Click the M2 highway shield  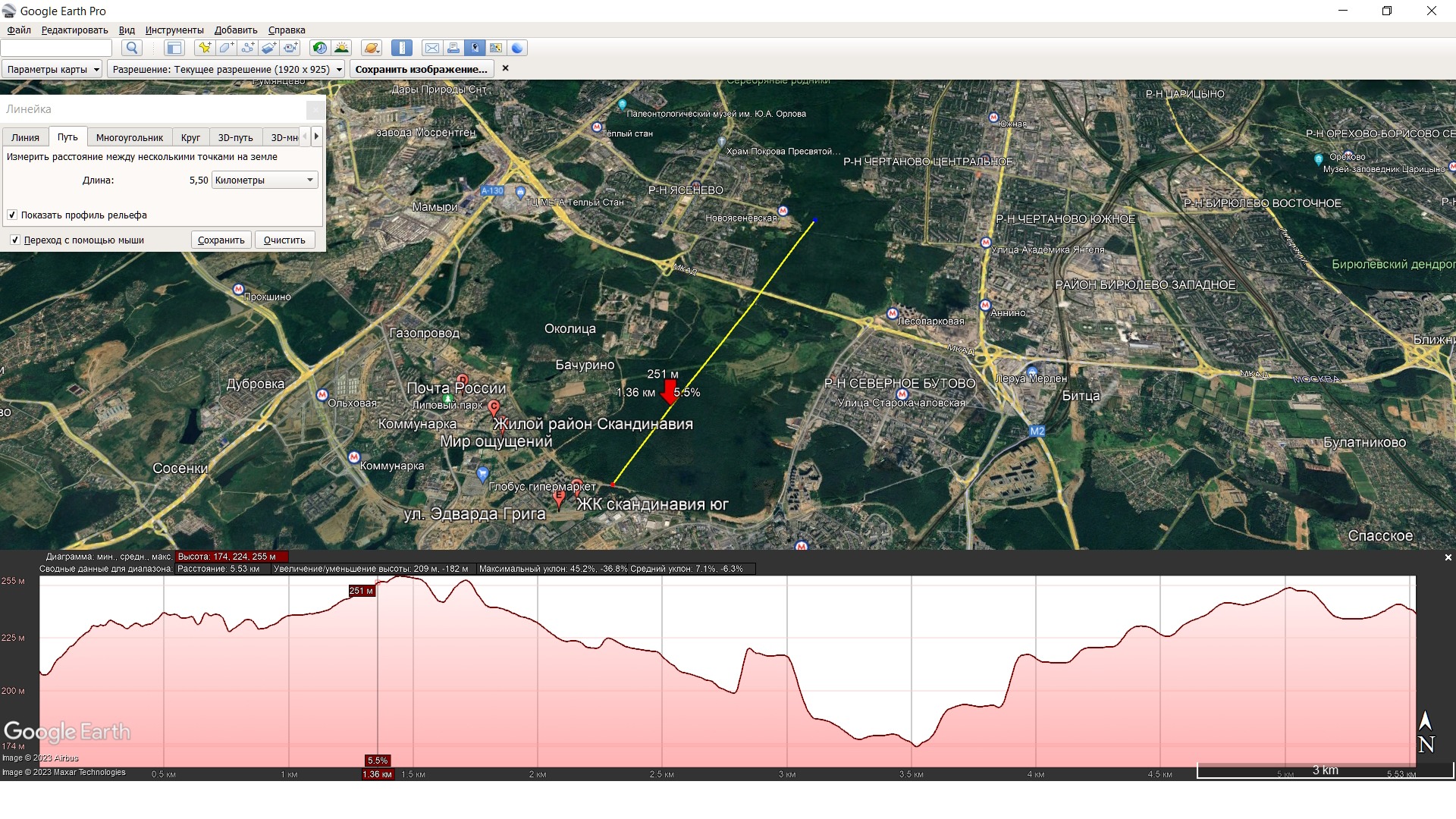pos(1037,431)
